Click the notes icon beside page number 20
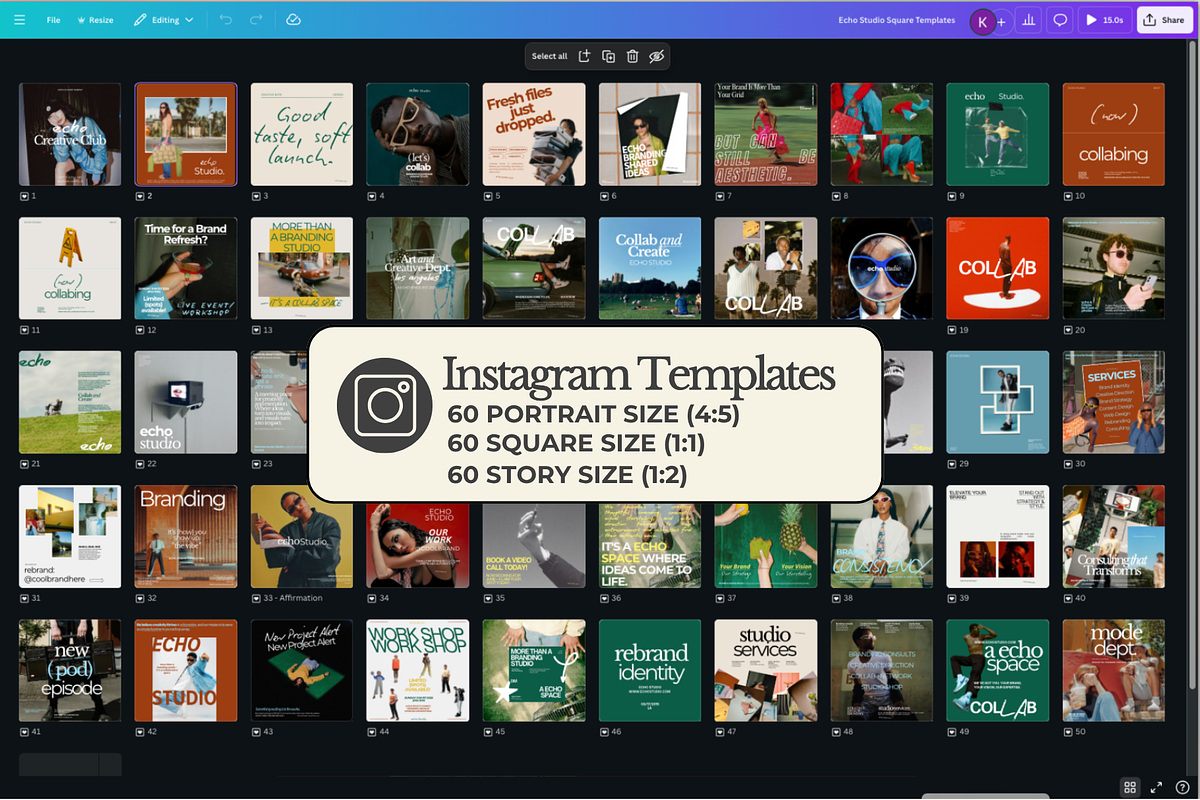The image size is (1200, 800). (1068, 330)
